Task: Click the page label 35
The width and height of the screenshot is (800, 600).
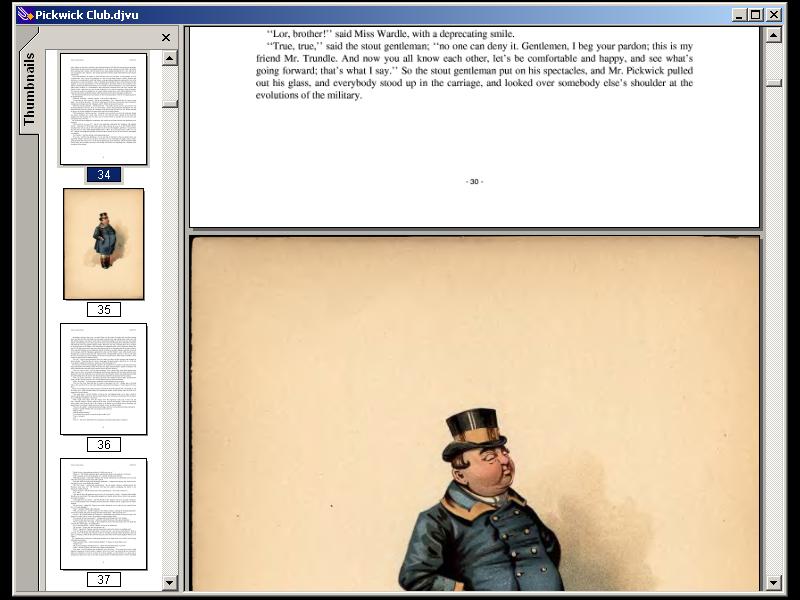Action: [x=104, y=310]
